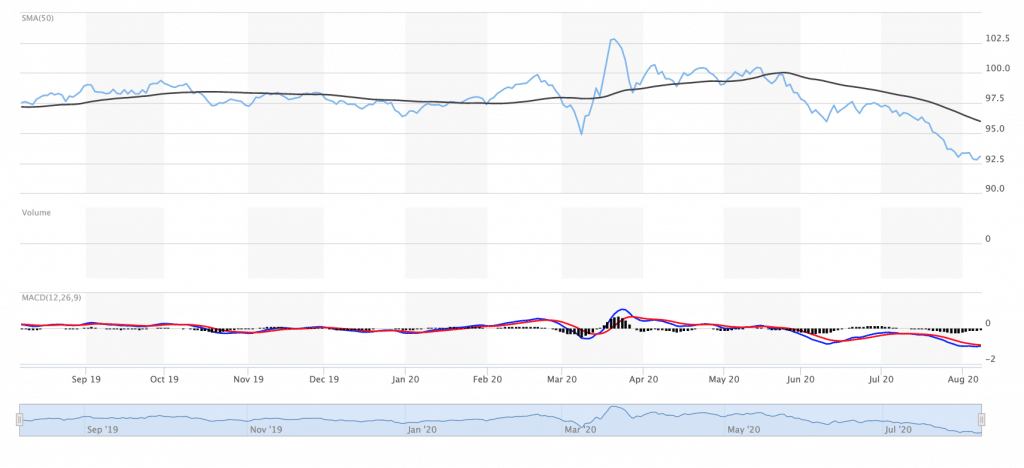Screen dimensions: 1024x468
Task: Click the left handle of the range navigator
Action: tap(19, 420)
